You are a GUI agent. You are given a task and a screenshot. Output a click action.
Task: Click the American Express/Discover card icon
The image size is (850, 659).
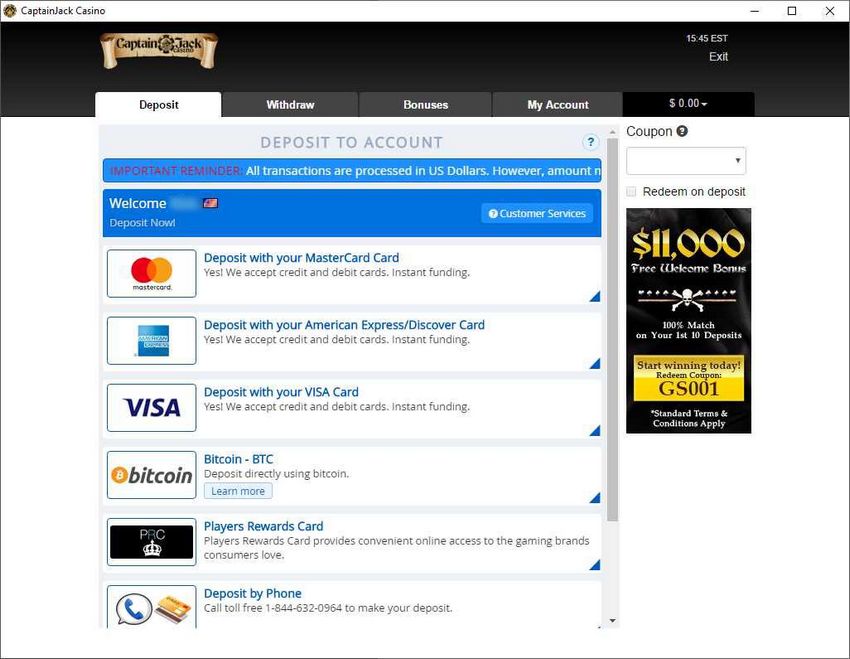point(151,340)
